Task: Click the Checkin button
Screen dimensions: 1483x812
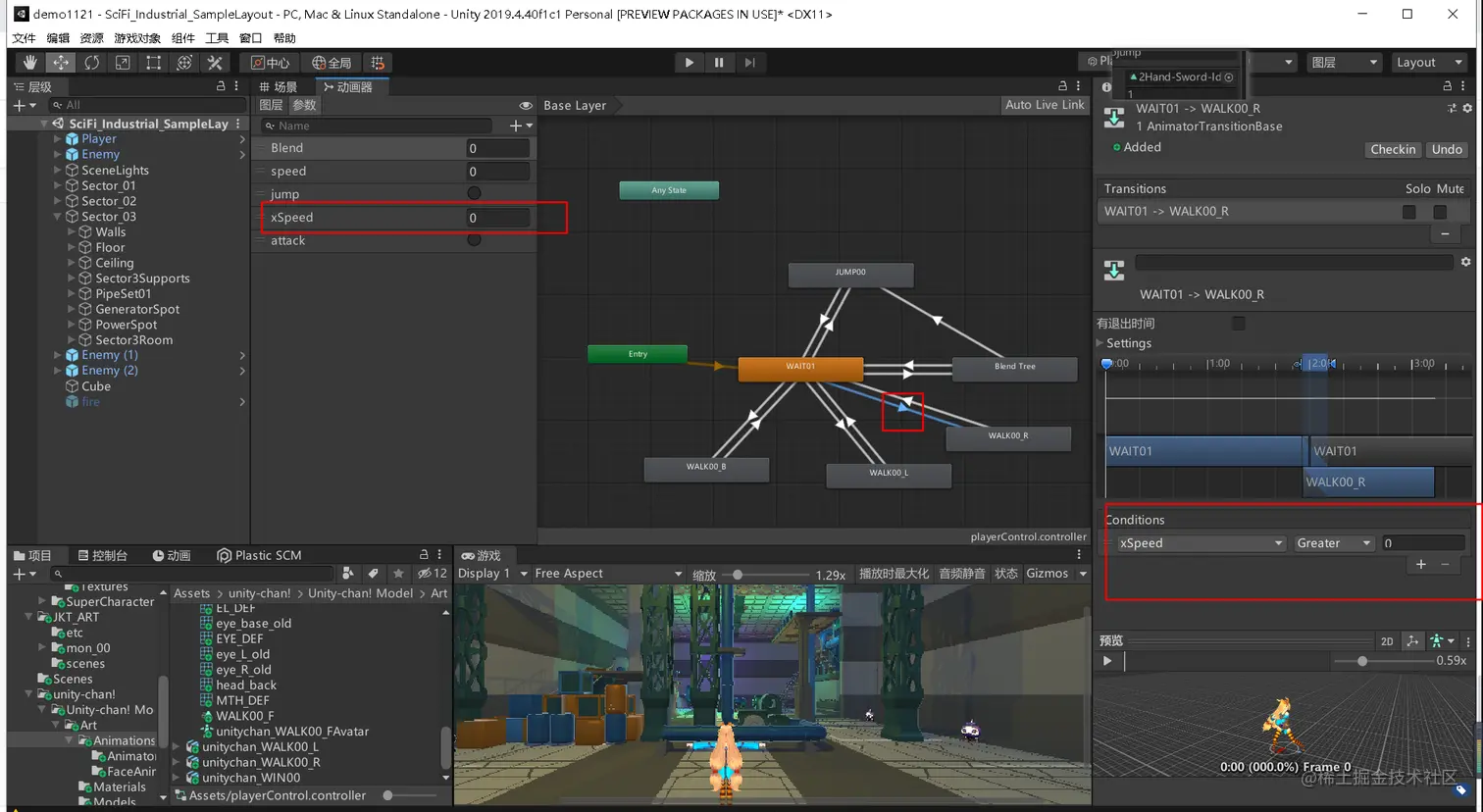Action: [x=1393, y=149]
